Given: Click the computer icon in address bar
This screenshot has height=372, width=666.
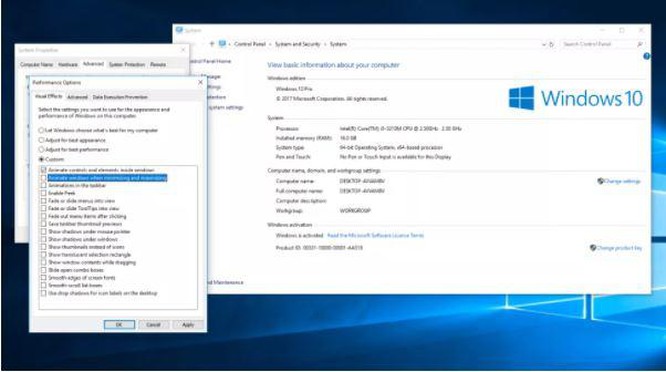Looking at the screenshot, I should (222, 44).
